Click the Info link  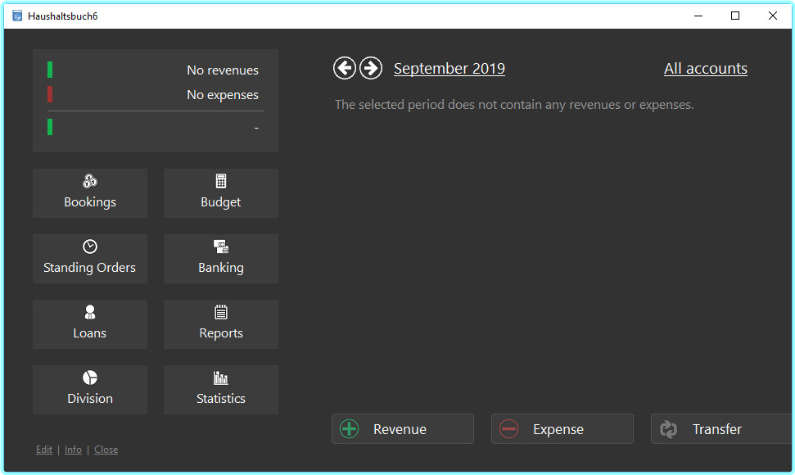pos(73,450)
